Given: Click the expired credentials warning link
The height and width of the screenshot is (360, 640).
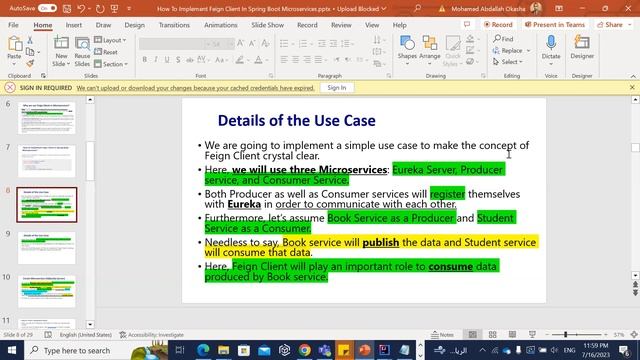Looking at the screenshot, I should pyautogui.click(x=196, y=88).
